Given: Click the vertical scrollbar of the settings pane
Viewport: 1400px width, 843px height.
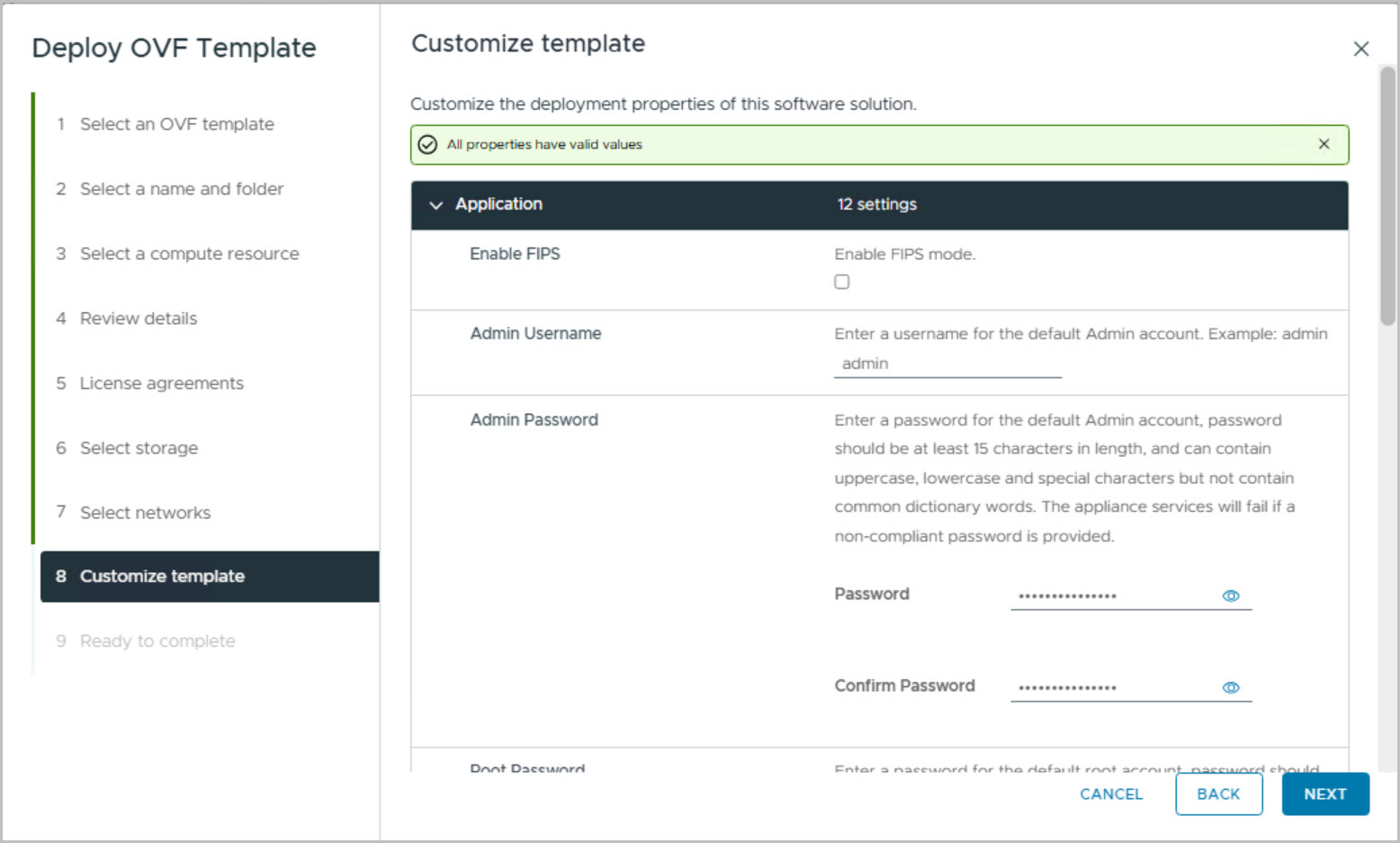Looking at the screenshot, I should (1387, 195).
